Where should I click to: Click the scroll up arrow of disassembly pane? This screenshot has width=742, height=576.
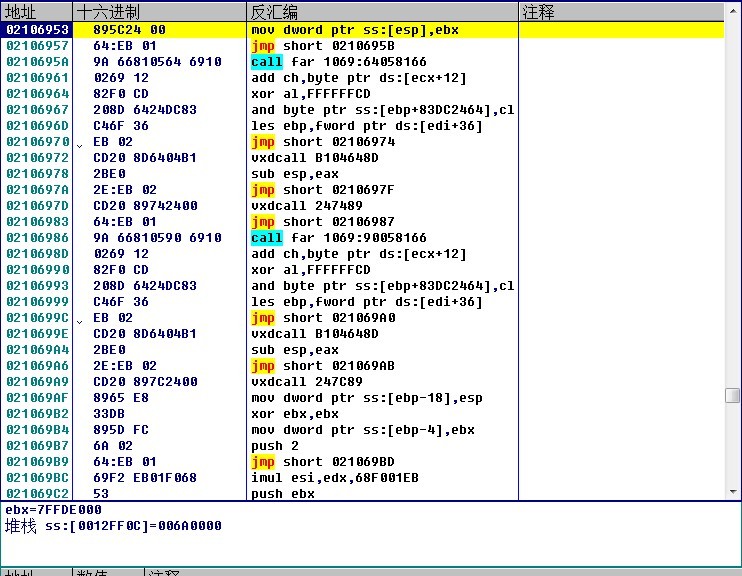tap(733, 10)
